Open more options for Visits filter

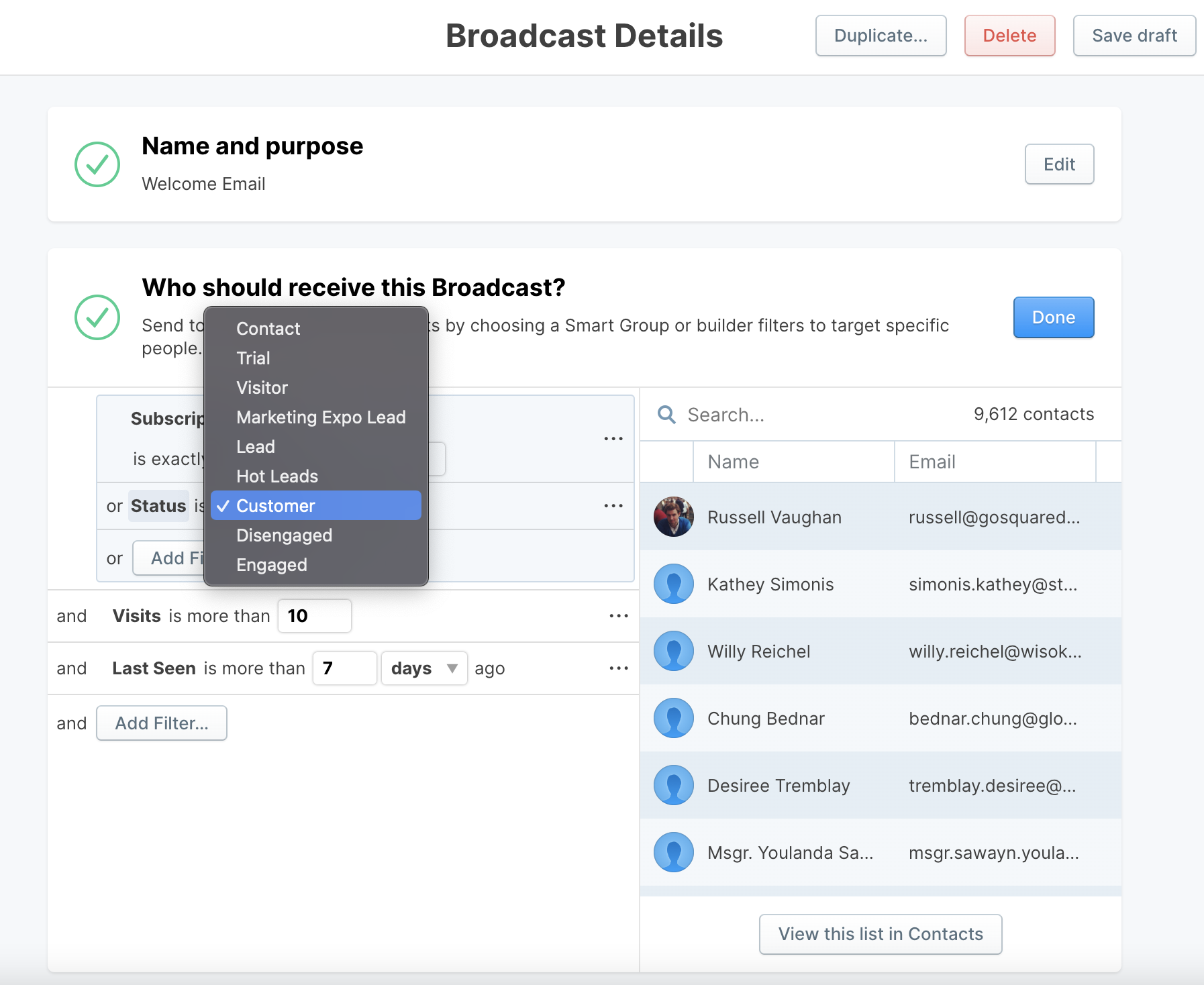(619, 616)
